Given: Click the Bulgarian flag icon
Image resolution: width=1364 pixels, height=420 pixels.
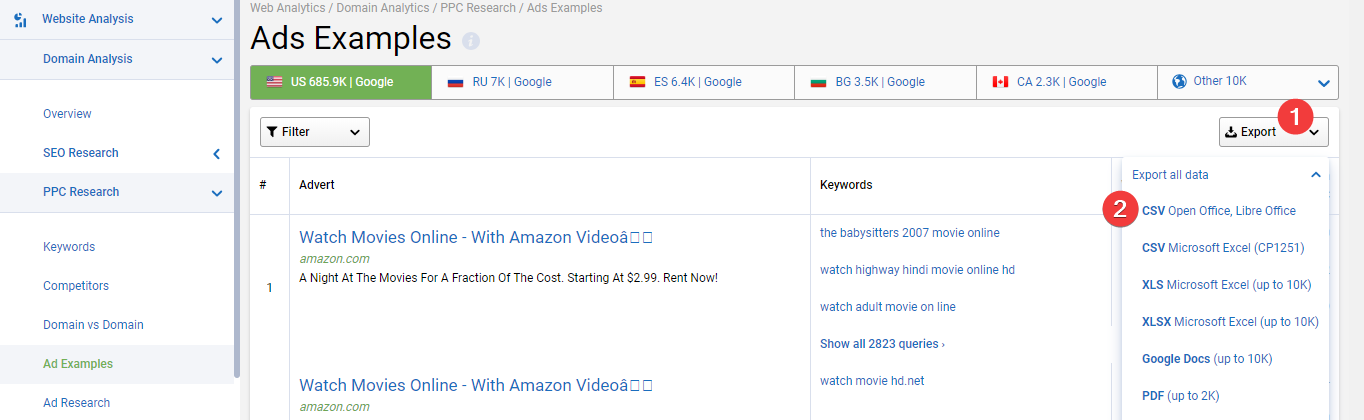Looking at the screenshot, I should coord(819,82).
